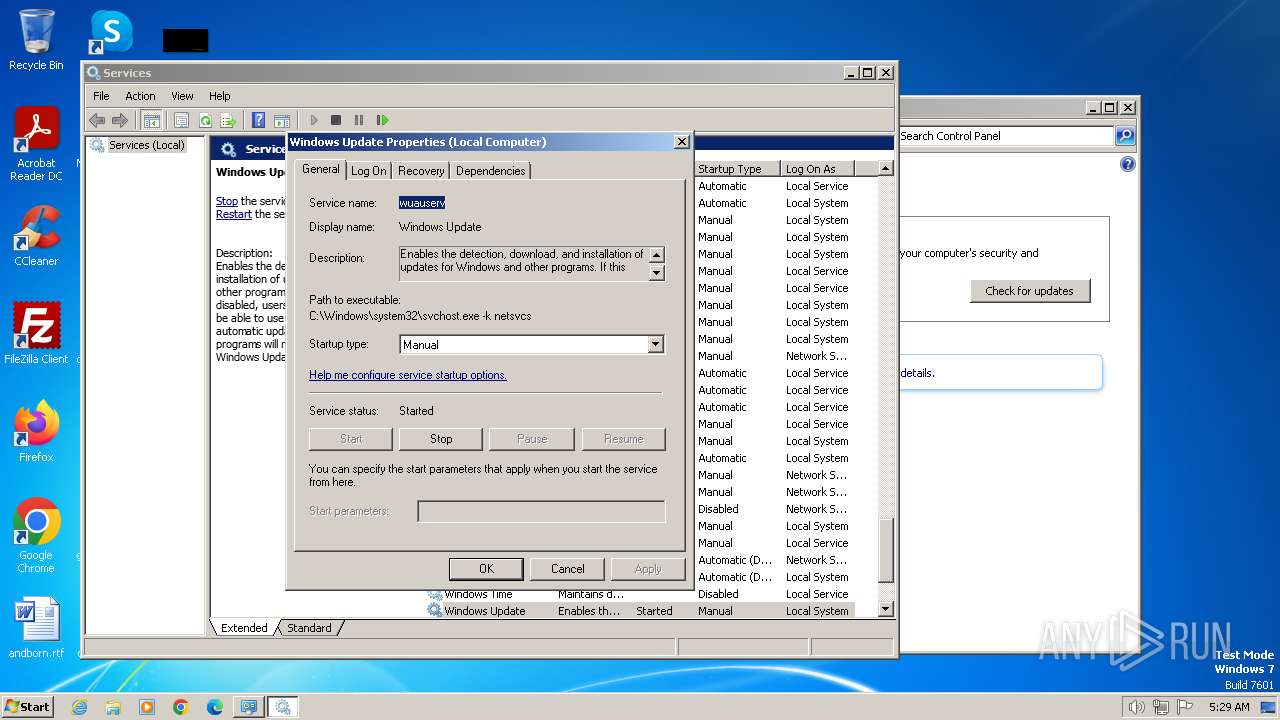This screenshot has height=720, width=1280.
Task: Open the Properties toolbar icon in Services
Action: [181, 120]
